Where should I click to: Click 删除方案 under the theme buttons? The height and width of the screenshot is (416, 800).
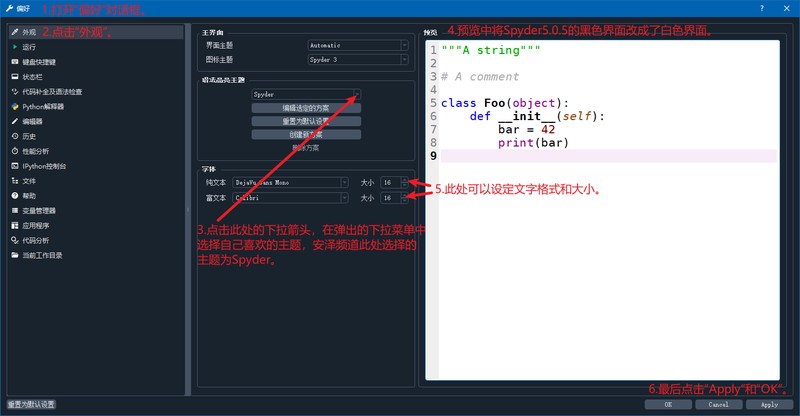306,148
